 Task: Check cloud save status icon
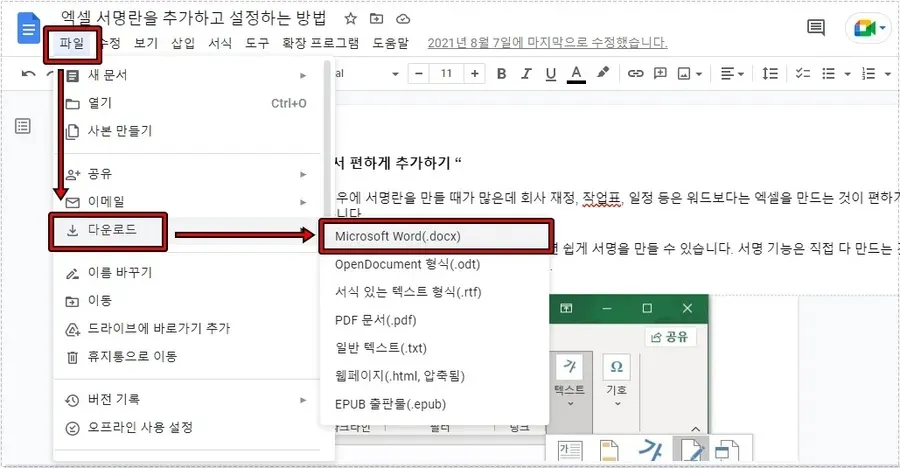point(403,19)
